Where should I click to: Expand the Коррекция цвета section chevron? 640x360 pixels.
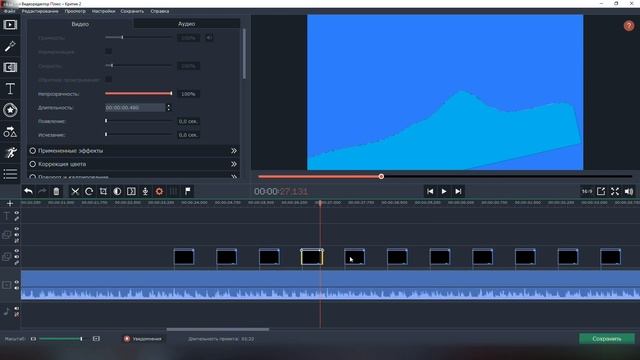pyautogui.click(x=234, y=164)
